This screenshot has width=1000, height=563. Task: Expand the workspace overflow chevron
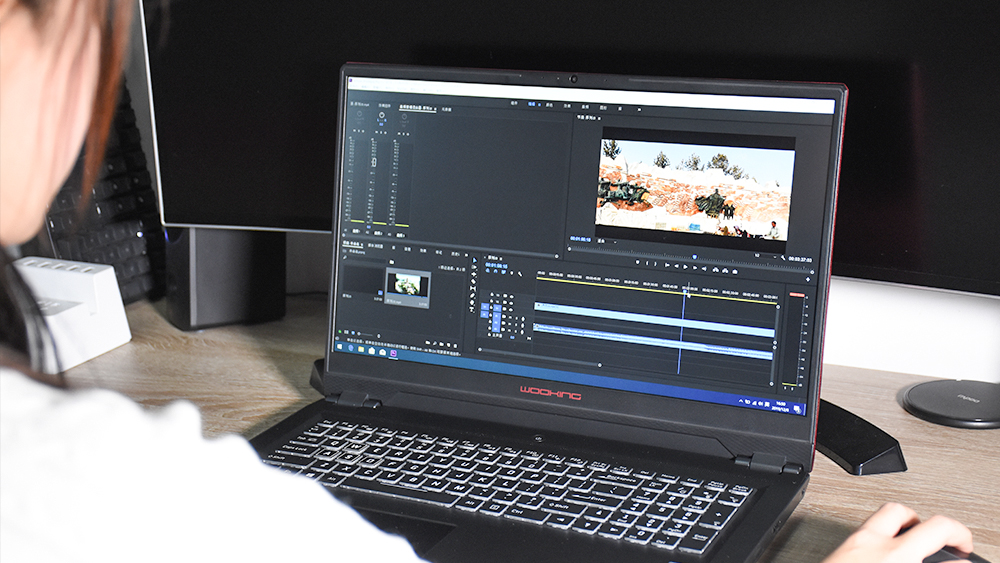[x=640, y=109]
